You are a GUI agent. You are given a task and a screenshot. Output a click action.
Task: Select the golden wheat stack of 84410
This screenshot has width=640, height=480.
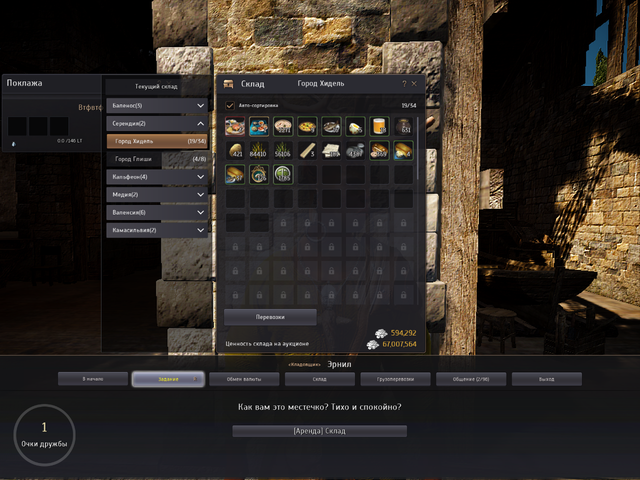[x=259, y=150]
